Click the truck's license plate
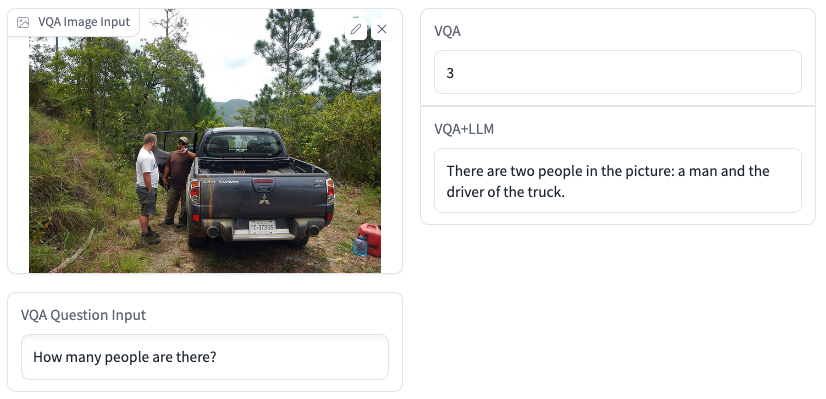Viewport: 826px width, 399px height. tap(262, 227)
